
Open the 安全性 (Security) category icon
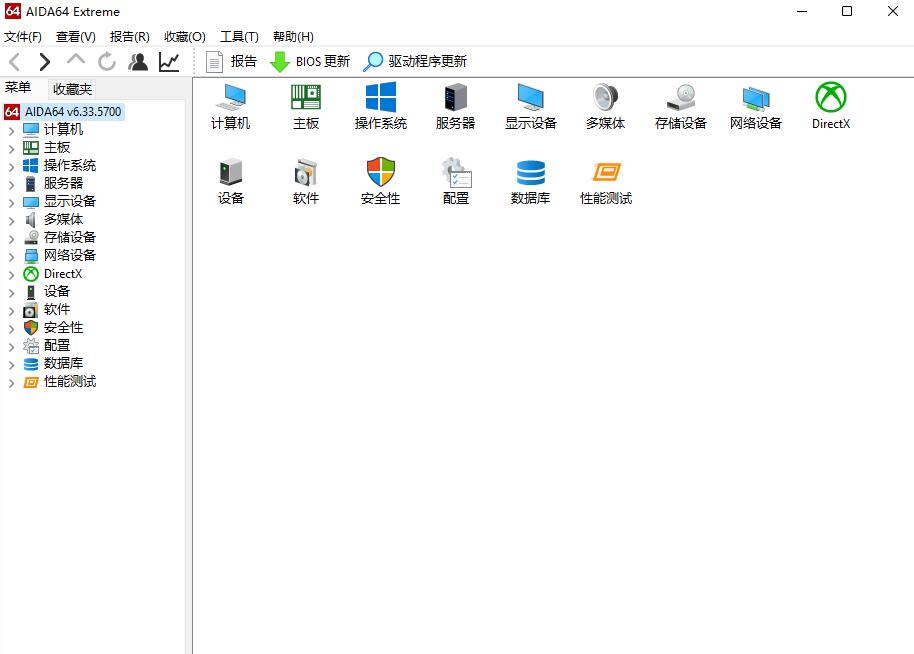click(x=380, y=180)
